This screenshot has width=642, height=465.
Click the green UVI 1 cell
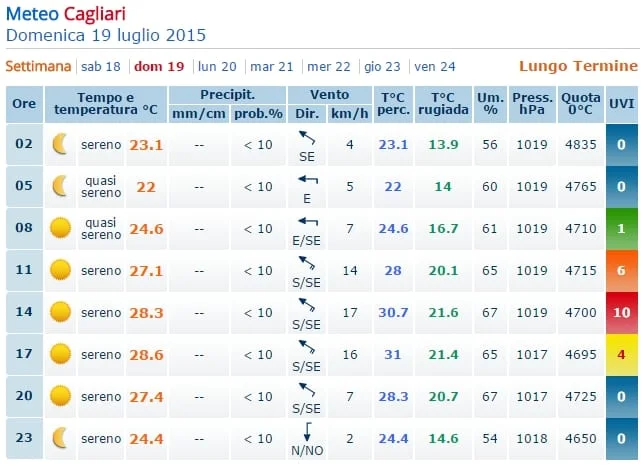pyautogui.click(x=621, y=229)
